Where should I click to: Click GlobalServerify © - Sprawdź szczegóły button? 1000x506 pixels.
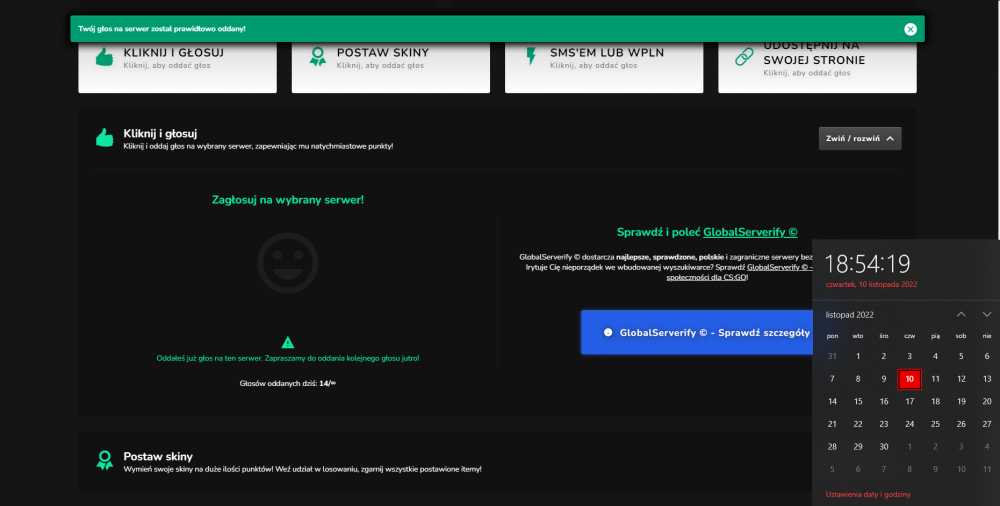696,332
